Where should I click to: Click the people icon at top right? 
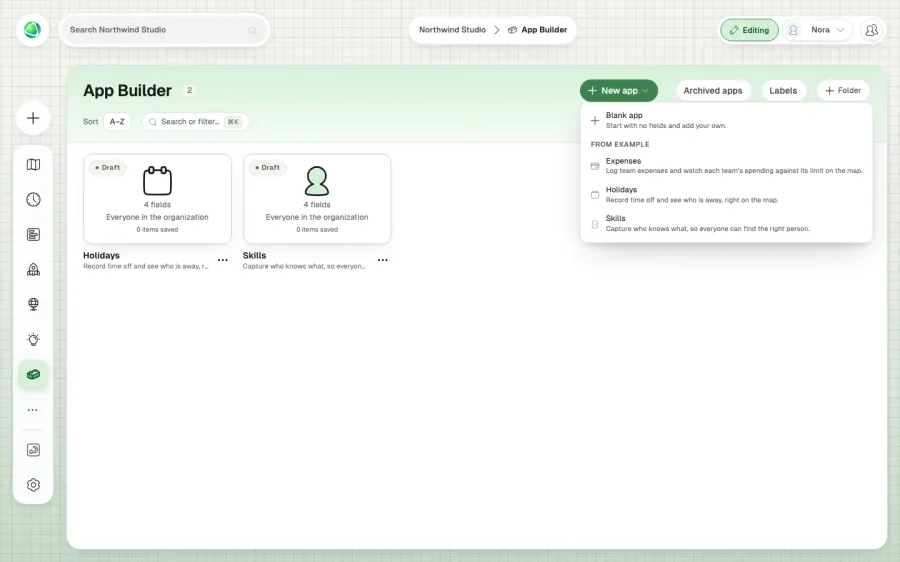871,30
